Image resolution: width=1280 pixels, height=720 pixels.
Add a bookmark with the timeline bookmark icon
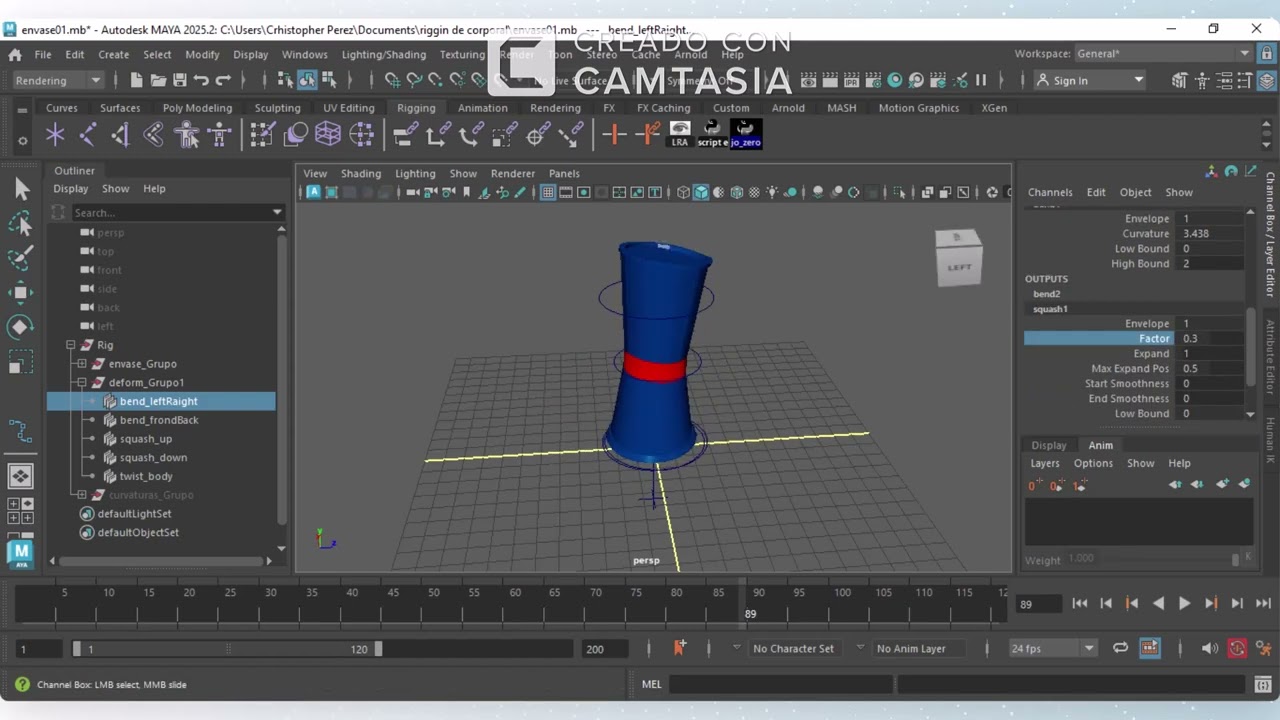680,648
